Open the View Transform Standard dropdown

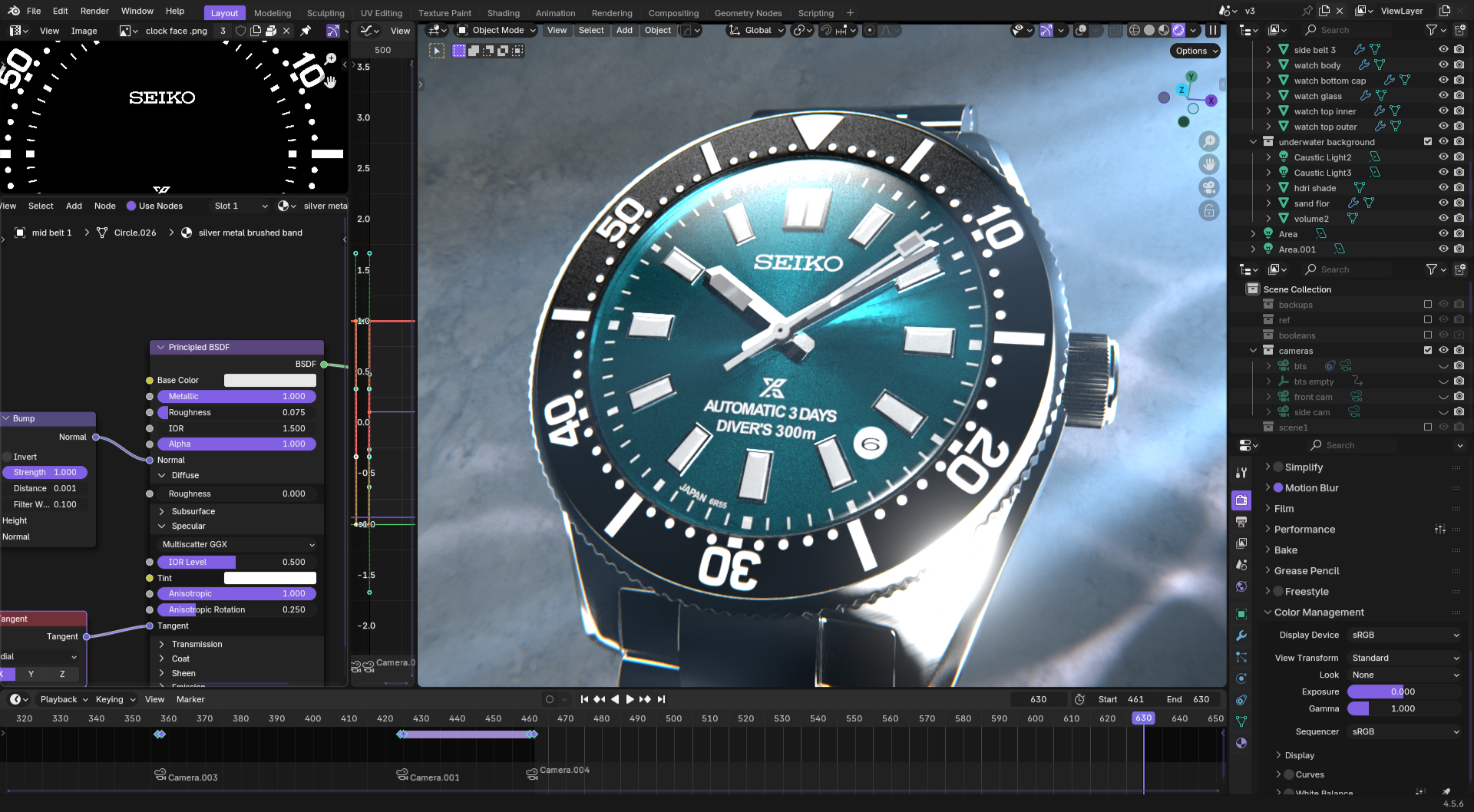tap(1405, 658)
